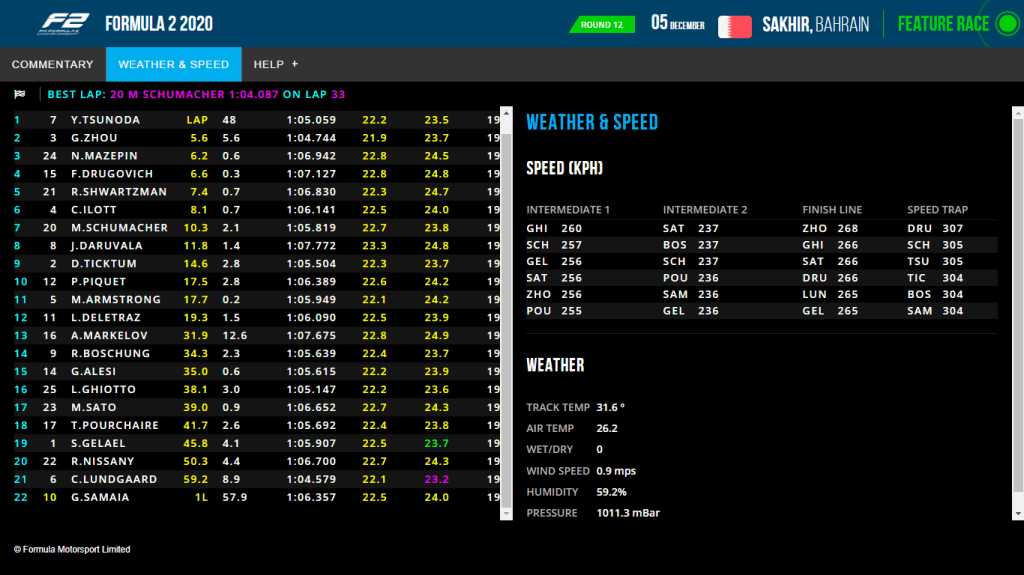Click the Wind Speed 0.9 mps value

616,471
